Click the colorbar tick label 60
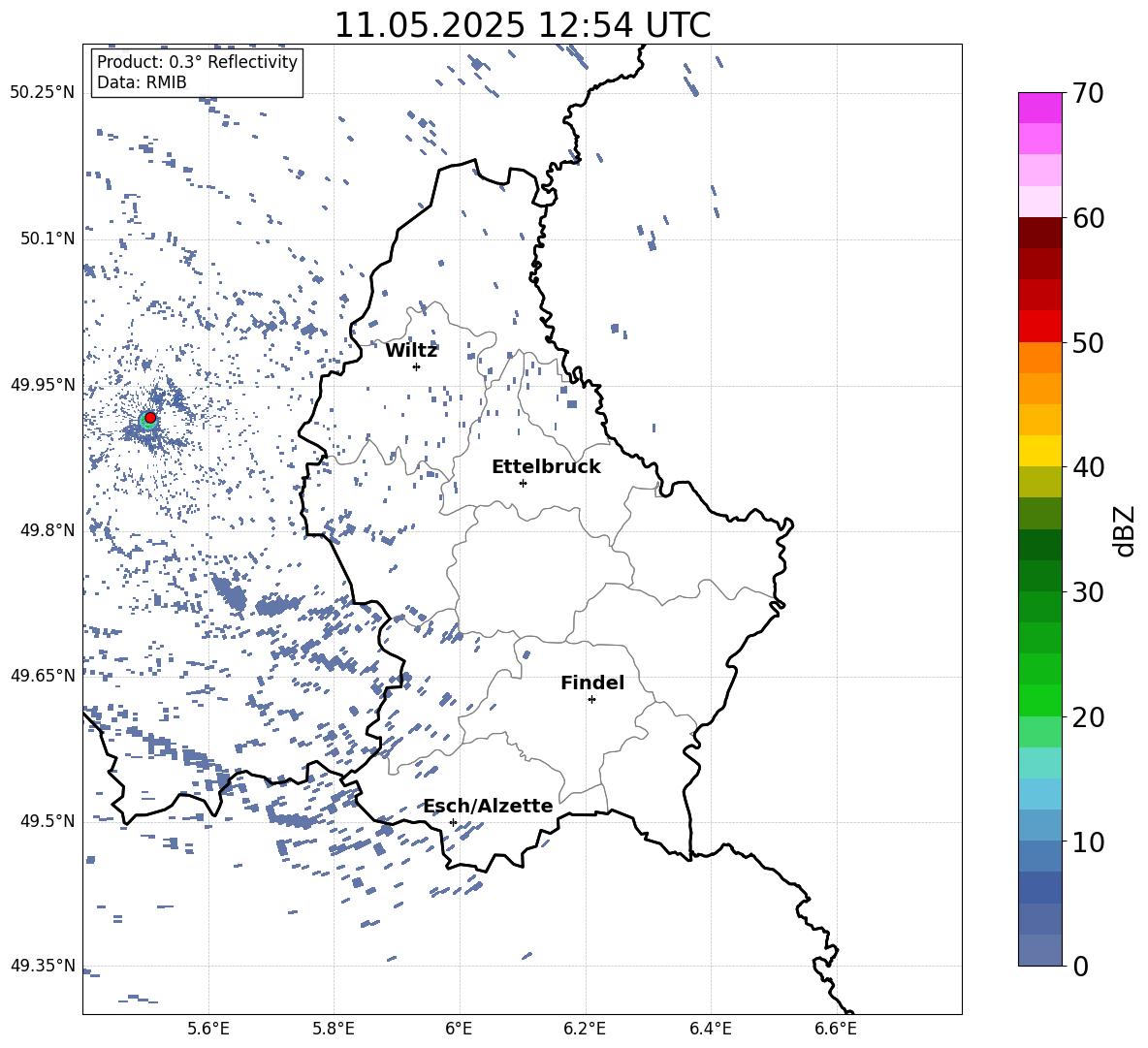The height and width of the screenshot is (1048, 1148). point(1088,218)
